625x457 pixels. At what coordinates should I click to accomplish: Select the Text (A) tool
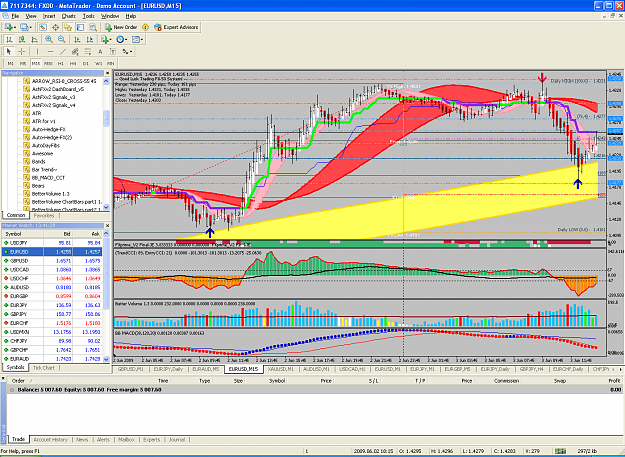pos(100,51)
